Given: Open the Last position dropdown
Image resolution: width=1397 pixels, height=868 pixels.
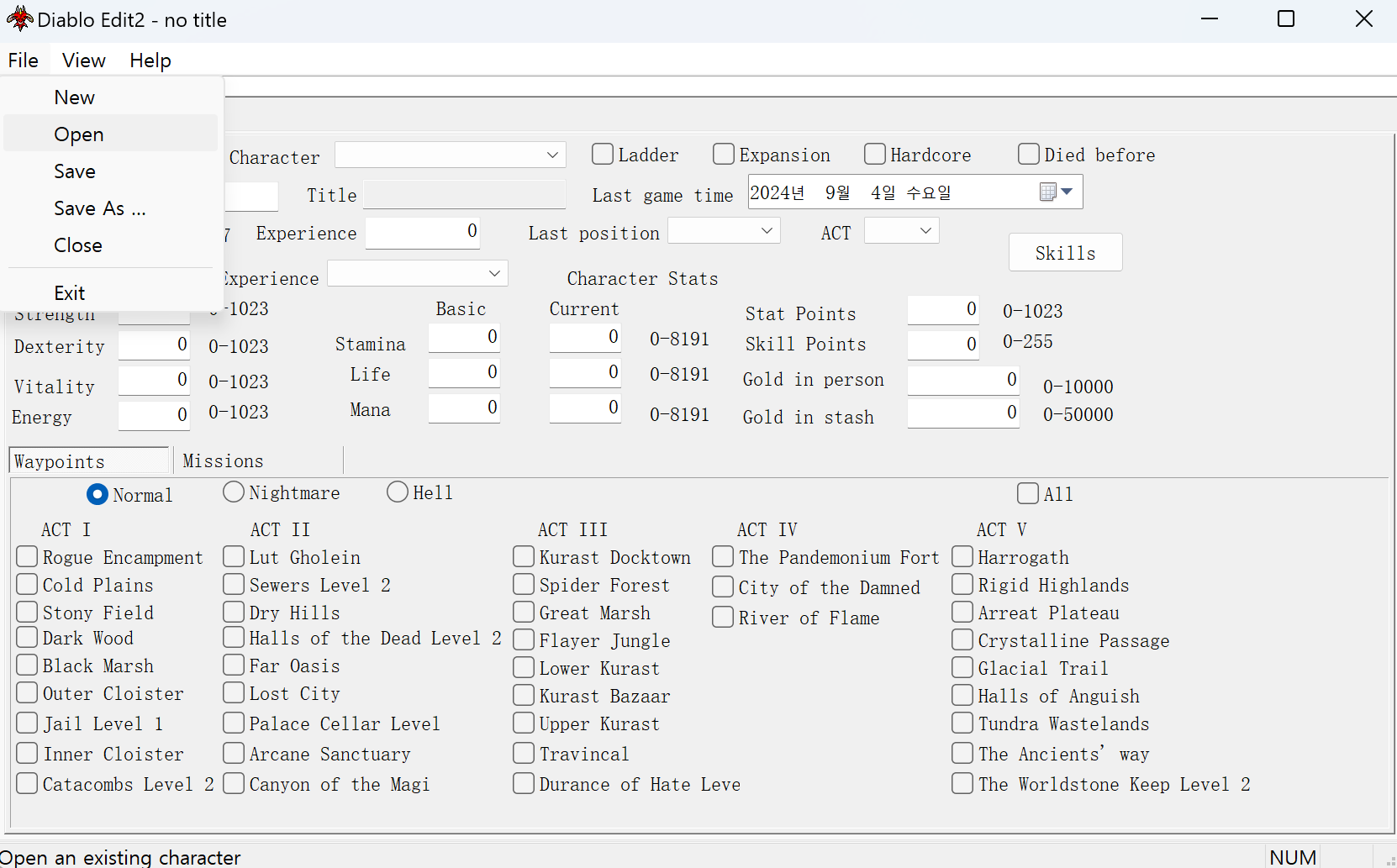Looking at the screenshot, I should [x=724, y=230].
